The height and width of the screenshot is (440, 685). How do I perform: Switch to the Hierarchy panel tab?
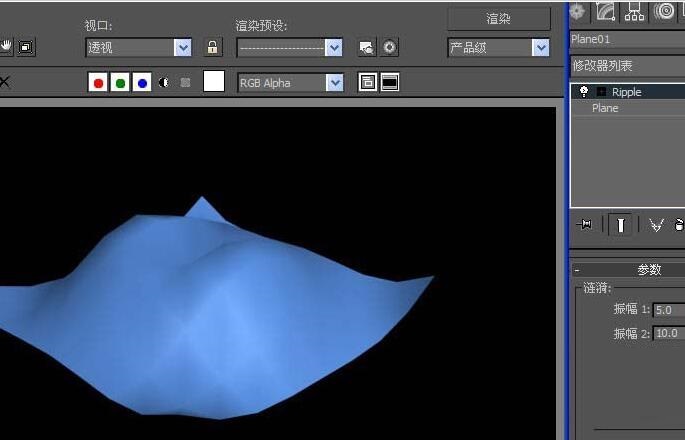pyautogui.click(x=634, y=12)
